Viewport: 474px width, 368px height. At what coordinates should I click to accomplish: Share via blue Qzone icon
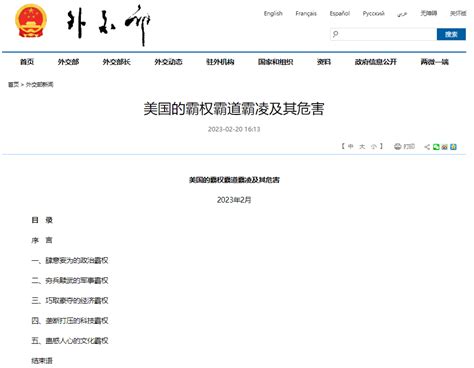[453, 147]
